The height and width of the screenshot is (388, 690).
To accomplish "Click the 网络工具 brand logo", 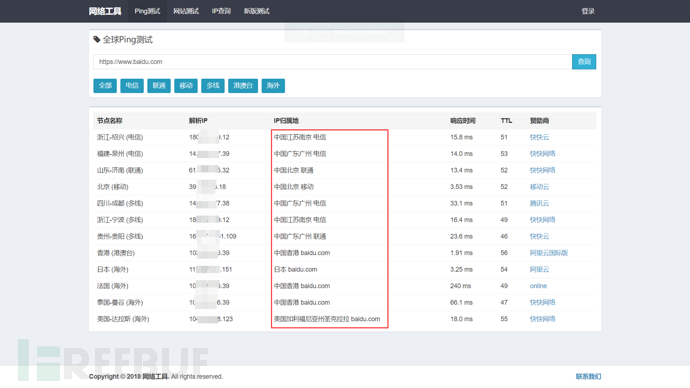I will coord(105,11).
